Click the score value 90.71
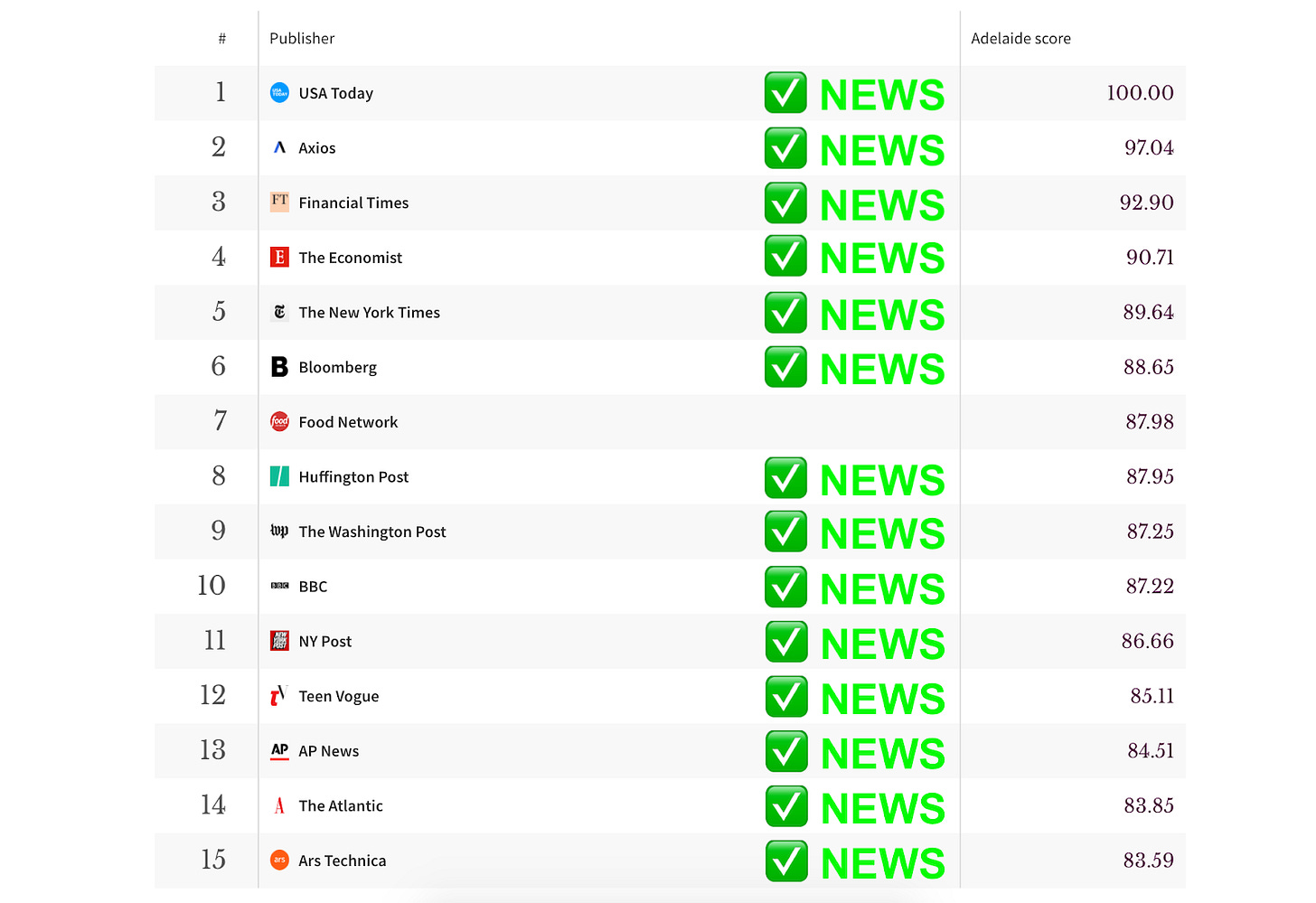The image size is (1316, 903). [1150, 258]
